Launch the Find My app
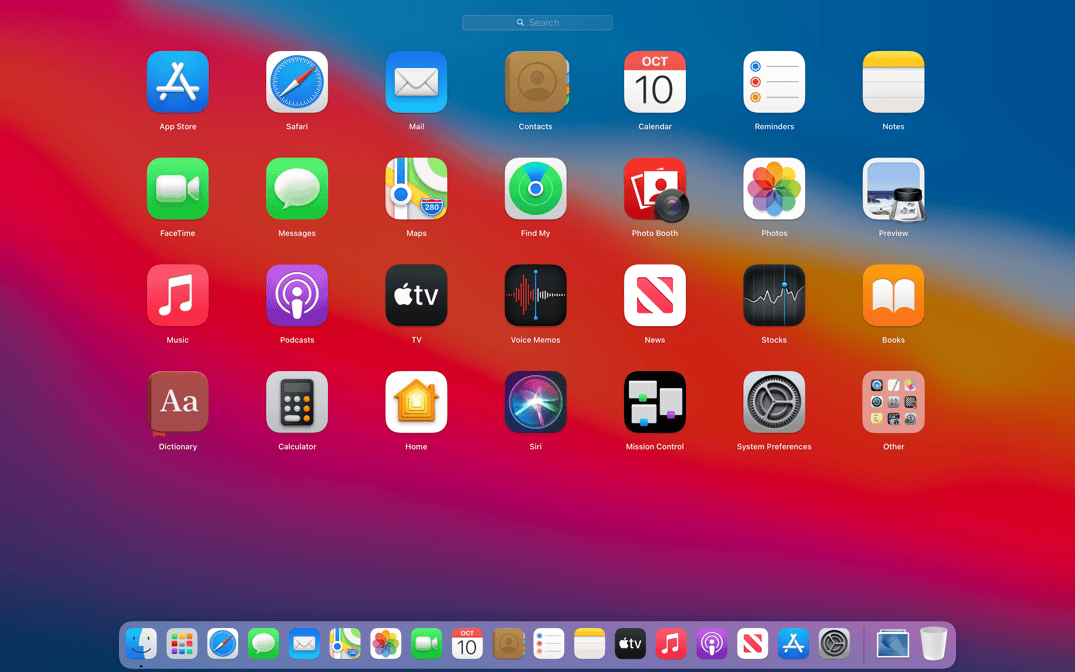The width and height of the screenshot is (1075, 672). point(535,189)
